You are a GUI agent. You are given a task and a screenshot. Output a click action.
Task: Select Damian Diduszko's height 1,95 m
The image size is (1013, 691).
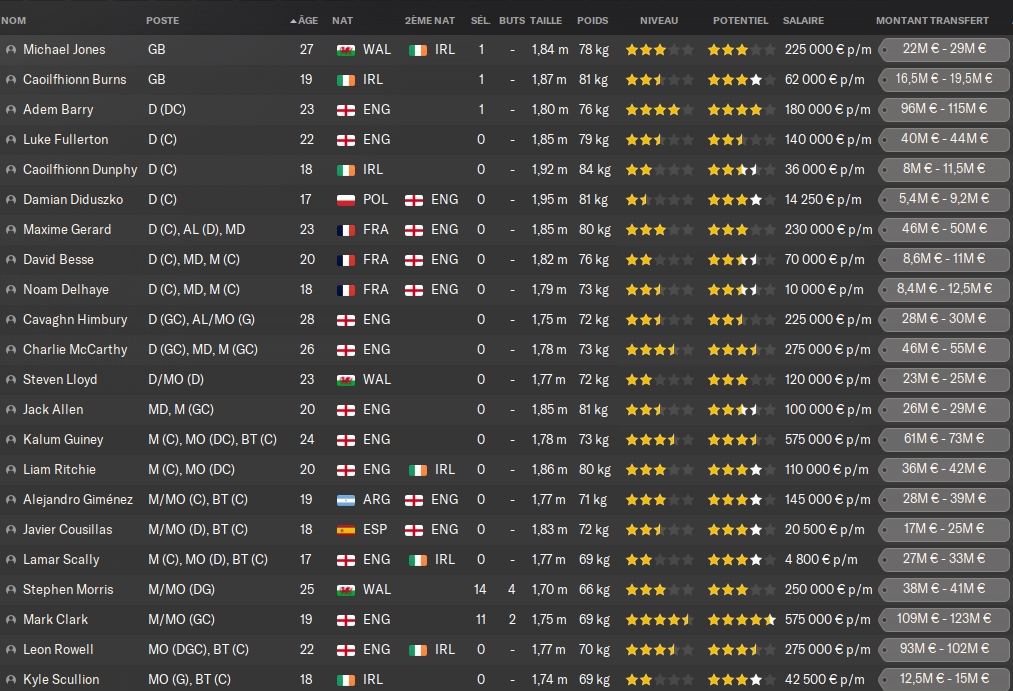(x=549, y=200)
